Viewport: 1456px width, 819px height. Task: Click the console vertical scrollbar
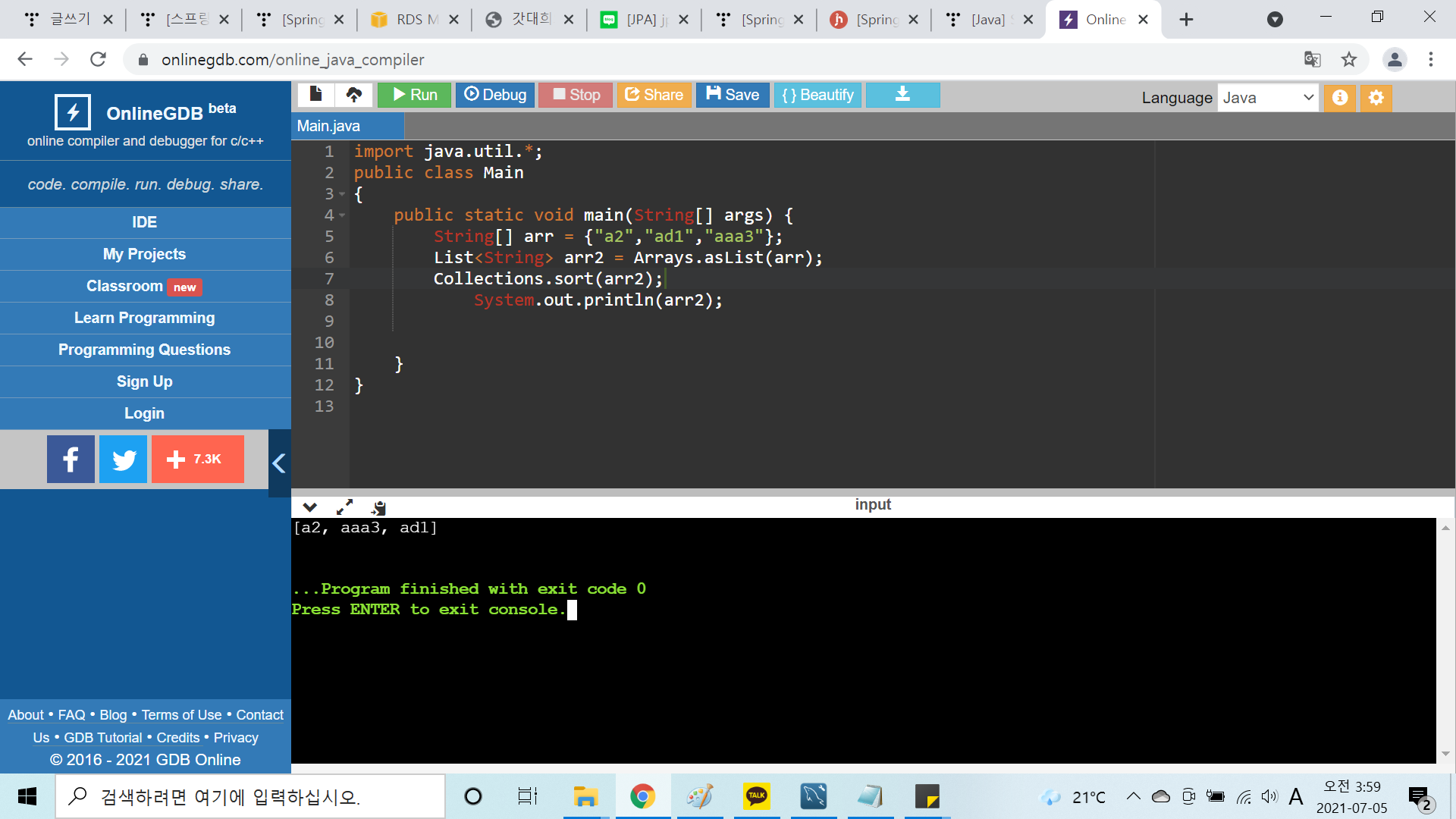(1445, 641)
